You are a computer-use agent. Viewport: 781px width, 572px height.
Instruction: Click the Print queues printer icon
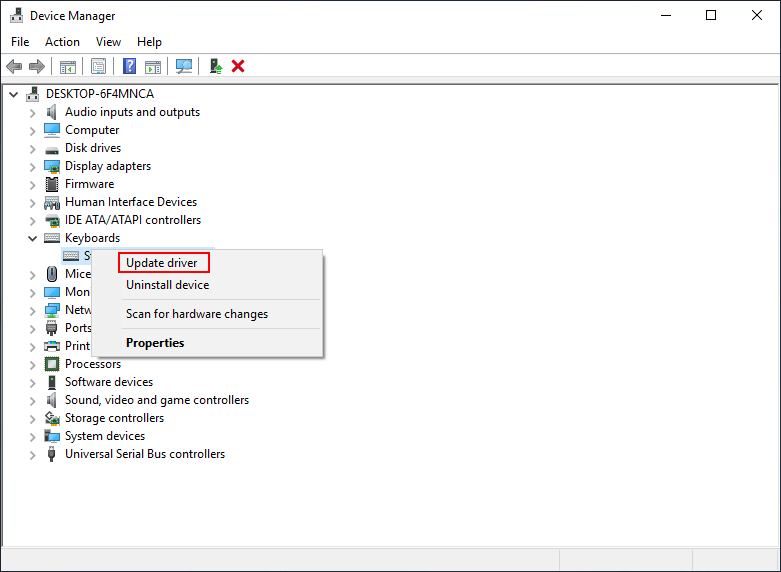tap(52, 346)
